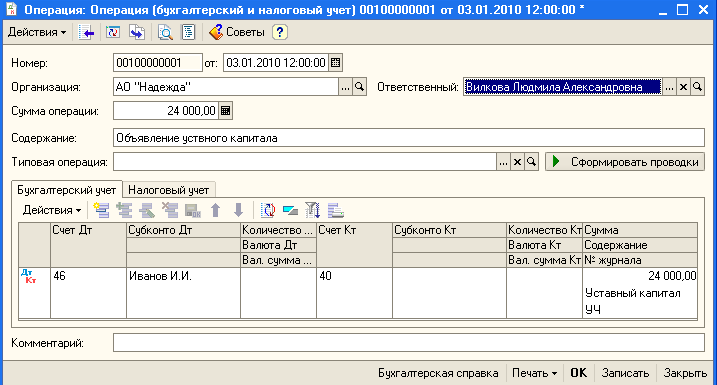This screenshot has height=385, width=717.
Task: Switch to Налоговый учет tab
Action: [169, 190]
